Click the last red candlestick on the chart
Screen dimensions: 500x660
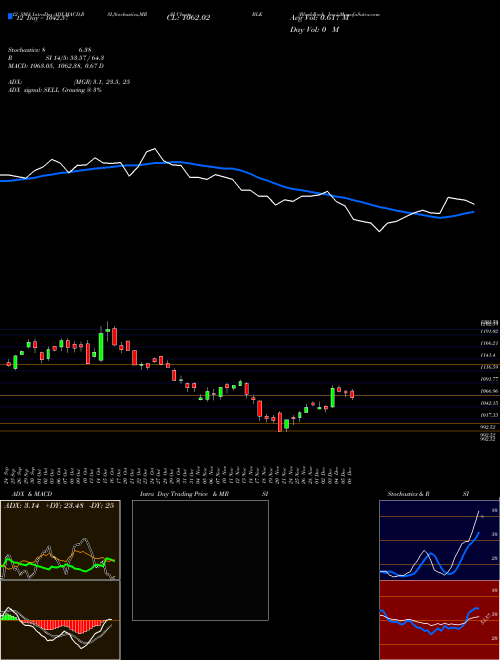tap(352, 394)
